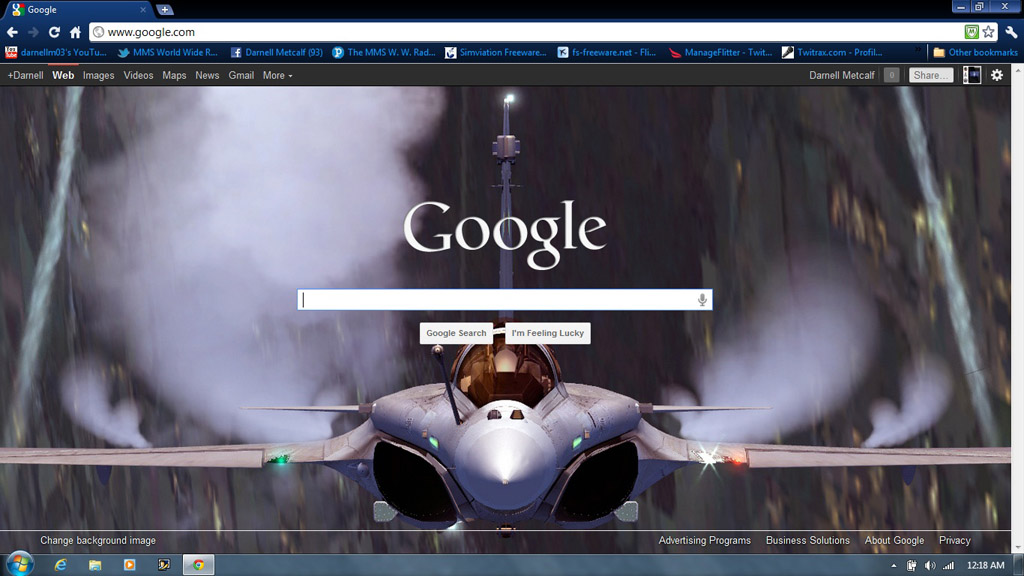Open fs-freeware.net bookmark
Image resolution: width=1024 pixels, height=576 pixels.
click(x=607, y=52)
